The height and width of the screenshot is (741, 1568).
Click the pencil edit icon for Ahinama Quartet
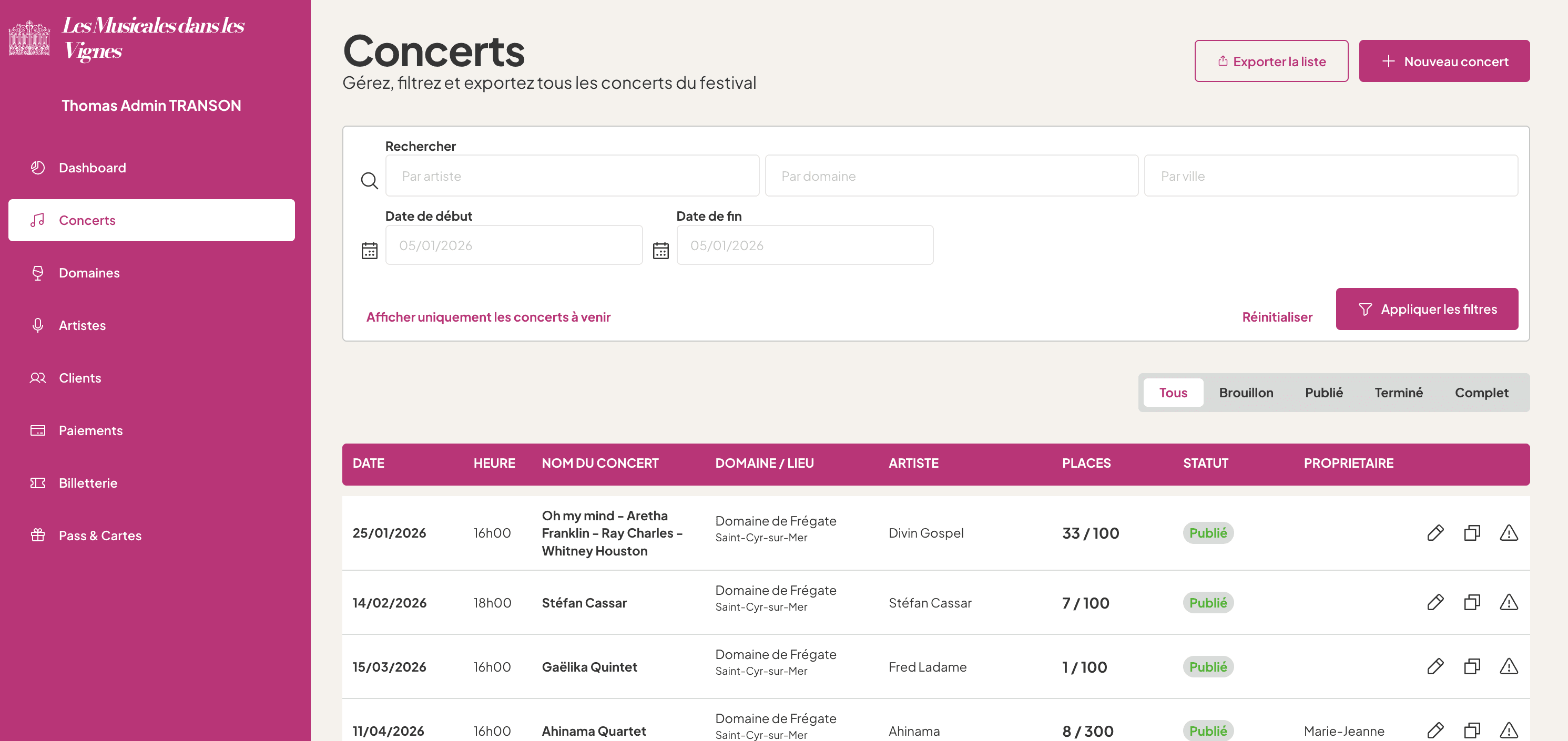pos(1434,729)
